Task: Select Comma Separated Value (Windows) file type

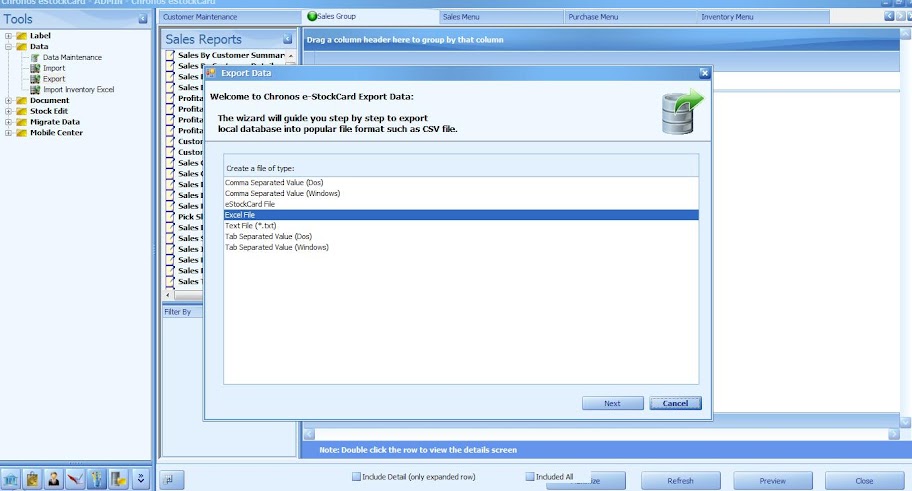Action: click(461, 193)
